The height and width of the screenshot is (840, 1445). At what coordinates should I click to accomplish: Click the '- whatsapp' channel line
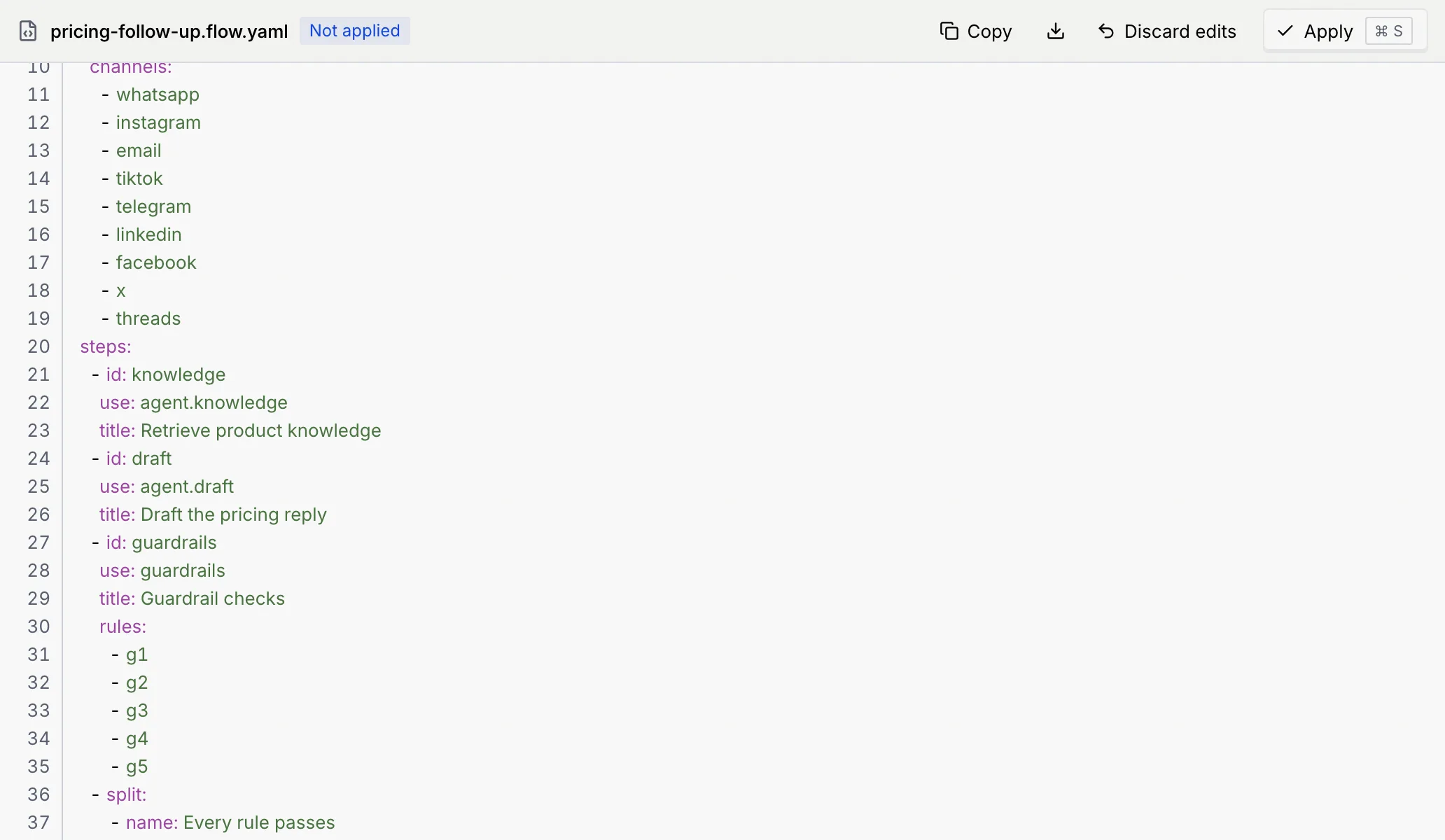(151, 94)
